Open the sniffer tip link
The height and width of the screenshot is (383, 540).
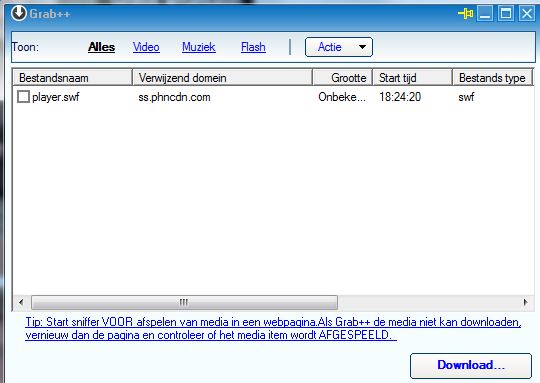coord(273,328)
